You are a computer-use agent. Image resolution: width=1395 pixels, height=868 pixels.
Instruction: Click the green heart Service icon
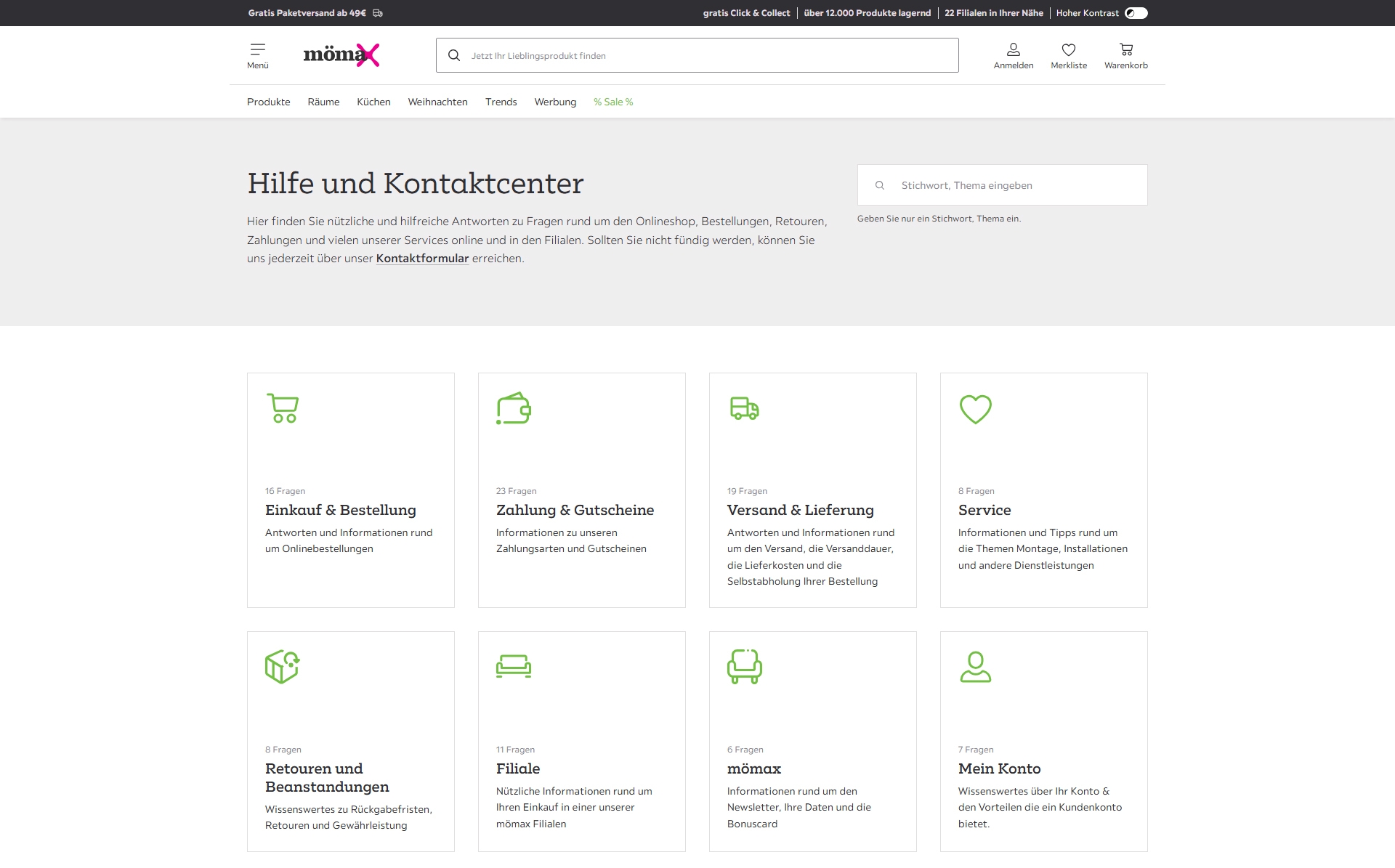976,409
